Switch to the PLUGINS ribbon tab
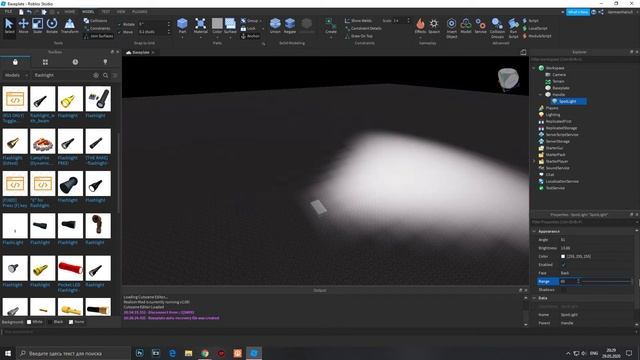Screen dimensions: 640x360 [x=140, y=12]
